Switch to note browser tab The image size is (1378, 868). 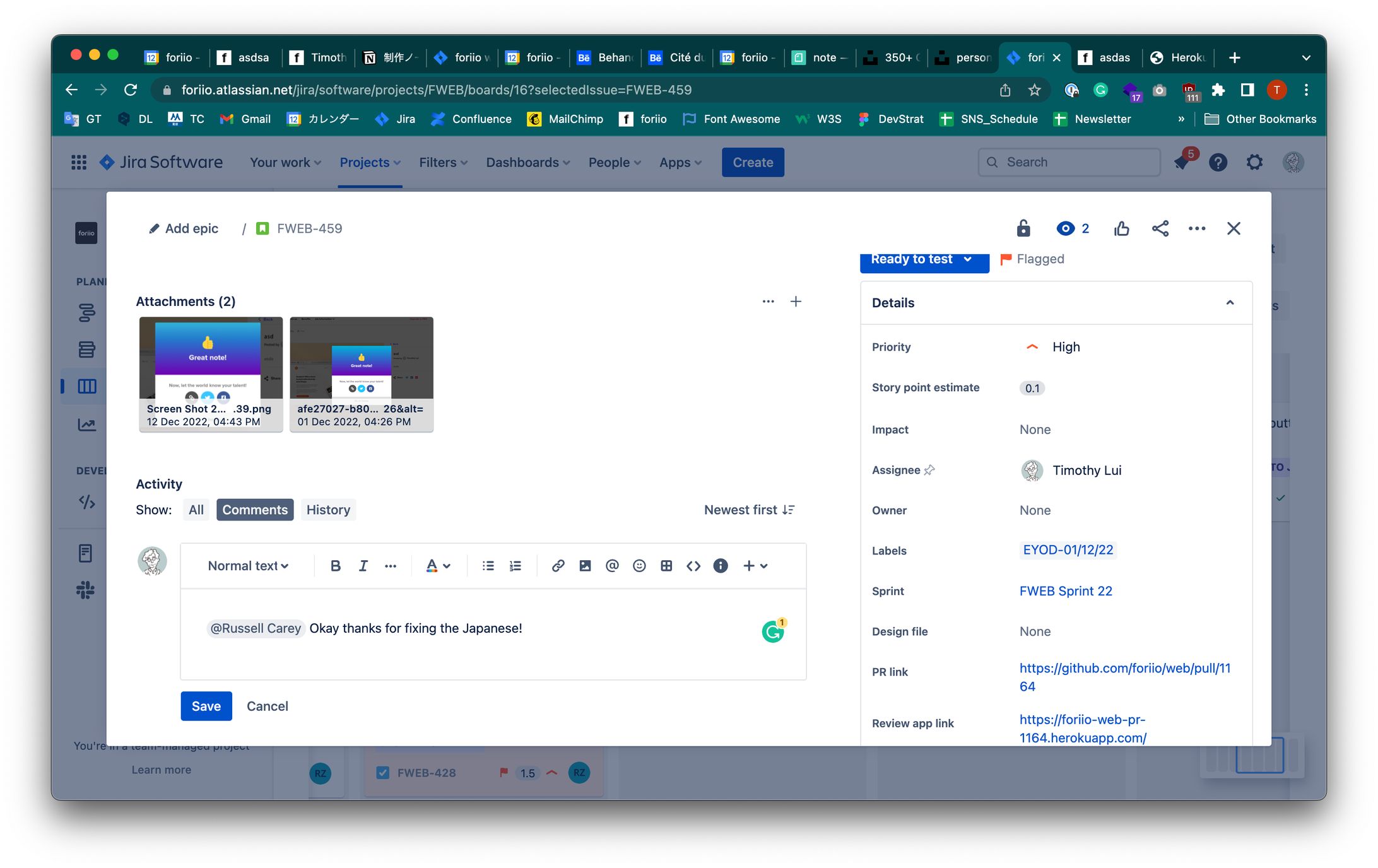[x=820, y=57]
